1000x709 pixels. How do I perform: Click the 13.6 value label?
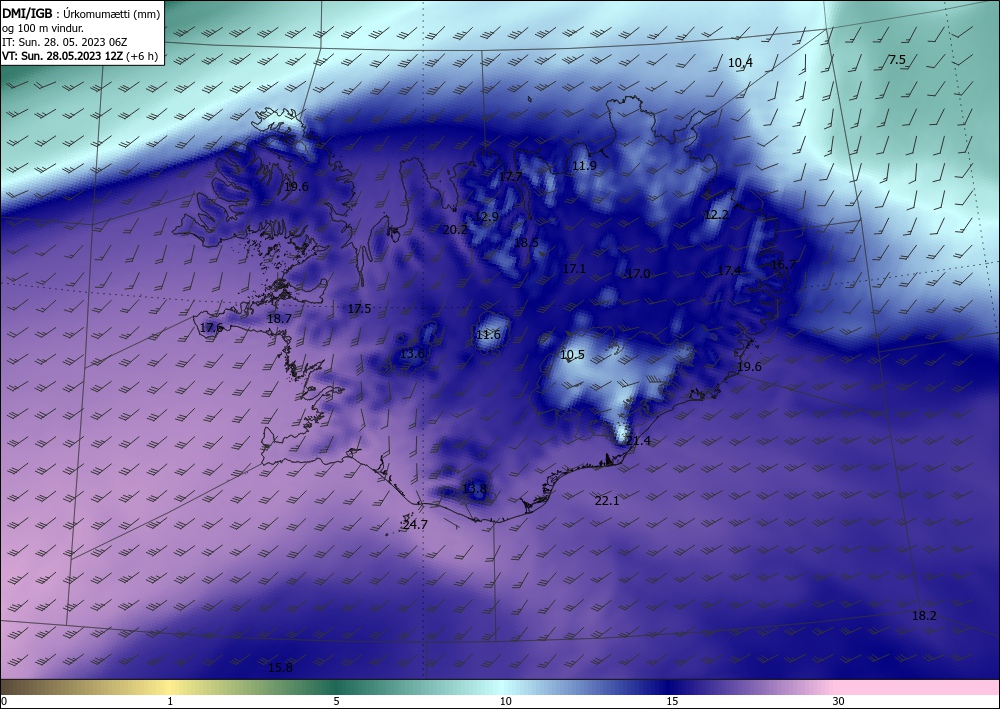(412, 354)
